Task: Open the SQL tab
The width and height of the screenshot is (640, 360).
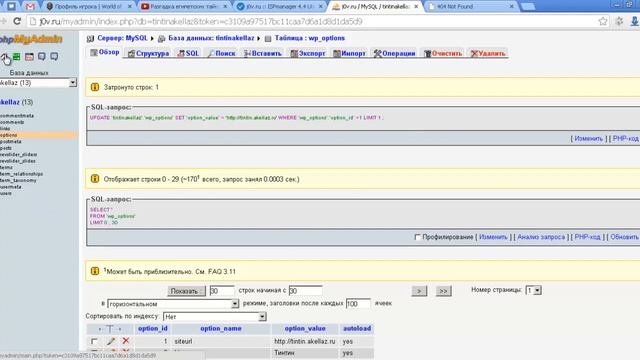Action: click(x=188, y=53)
